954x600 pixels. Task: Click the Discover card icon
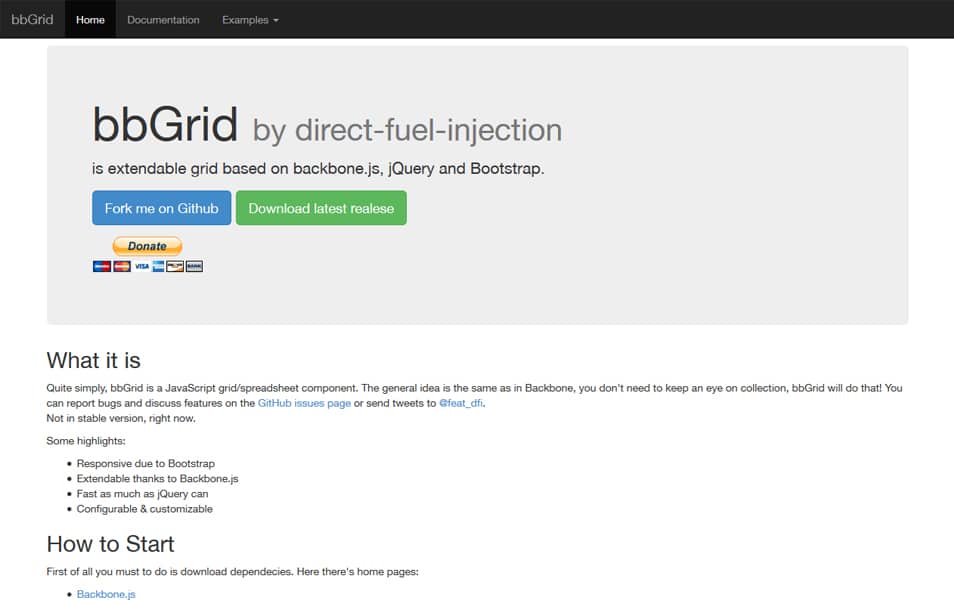point(175,266)
